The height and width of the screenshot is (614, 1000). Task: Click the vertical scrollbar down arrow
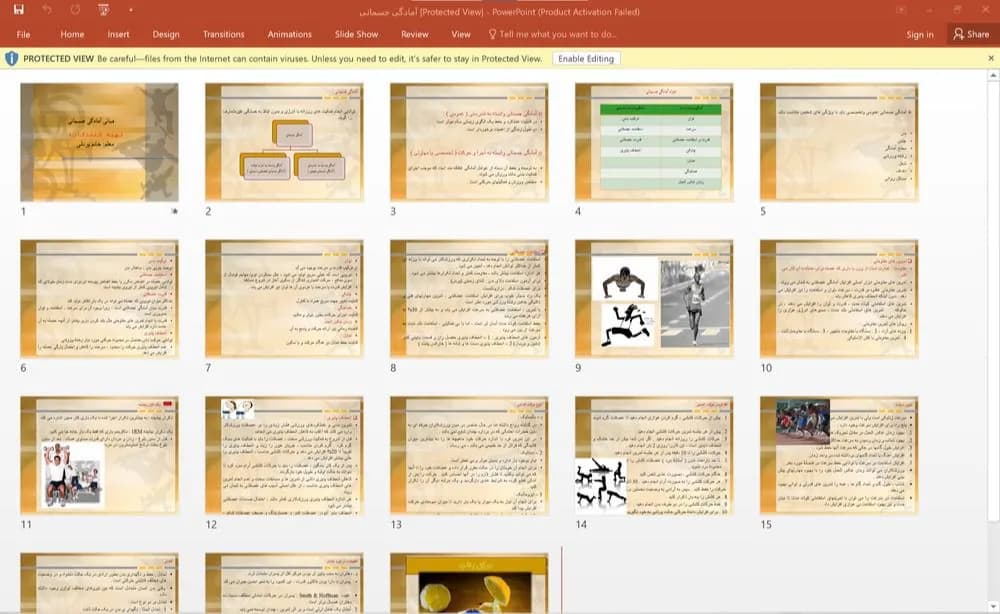(993, 606)
